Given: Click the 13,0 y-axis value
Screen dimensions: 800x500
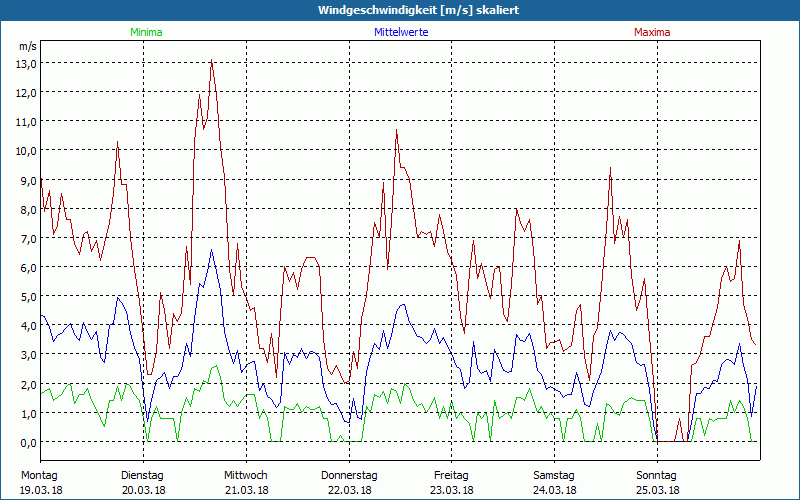Looking at the screenshot, I should coord(26,63).
